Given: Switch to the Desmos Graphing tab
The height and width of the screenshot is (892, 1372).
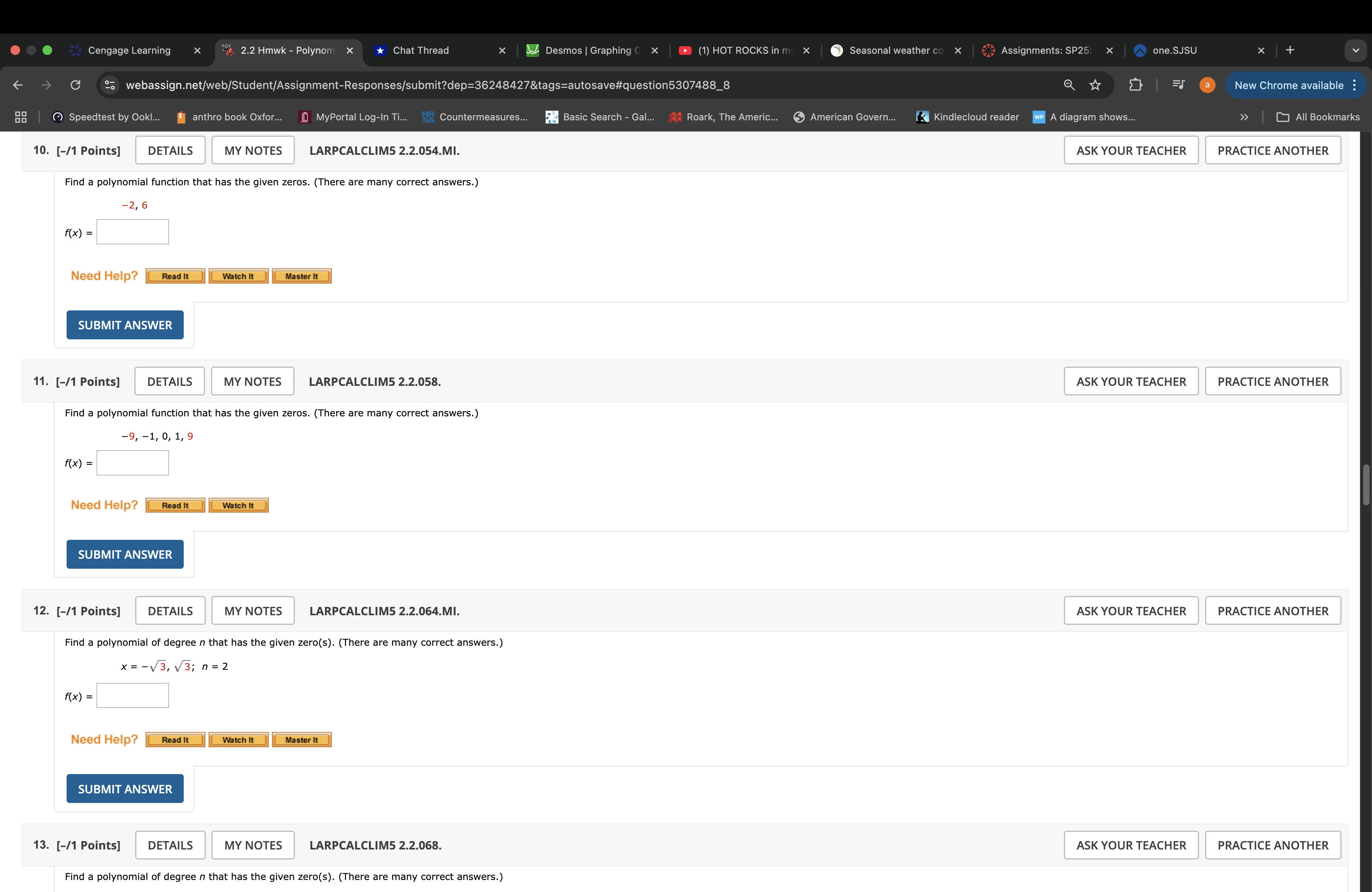Looking at the screenshot, I should [x=592, y=51].
